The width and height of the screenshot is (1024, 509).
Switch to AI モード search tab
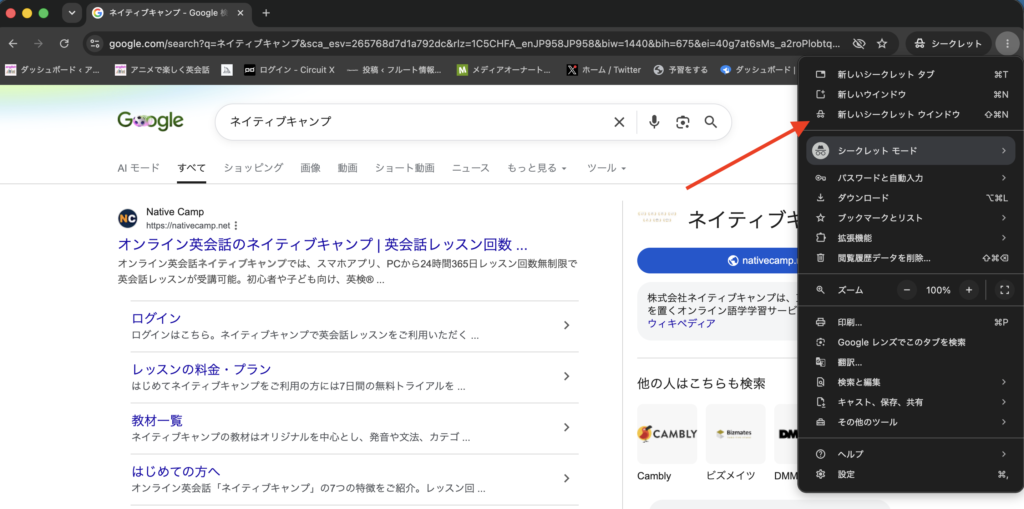pyautogui.click(x=138, y=168)
